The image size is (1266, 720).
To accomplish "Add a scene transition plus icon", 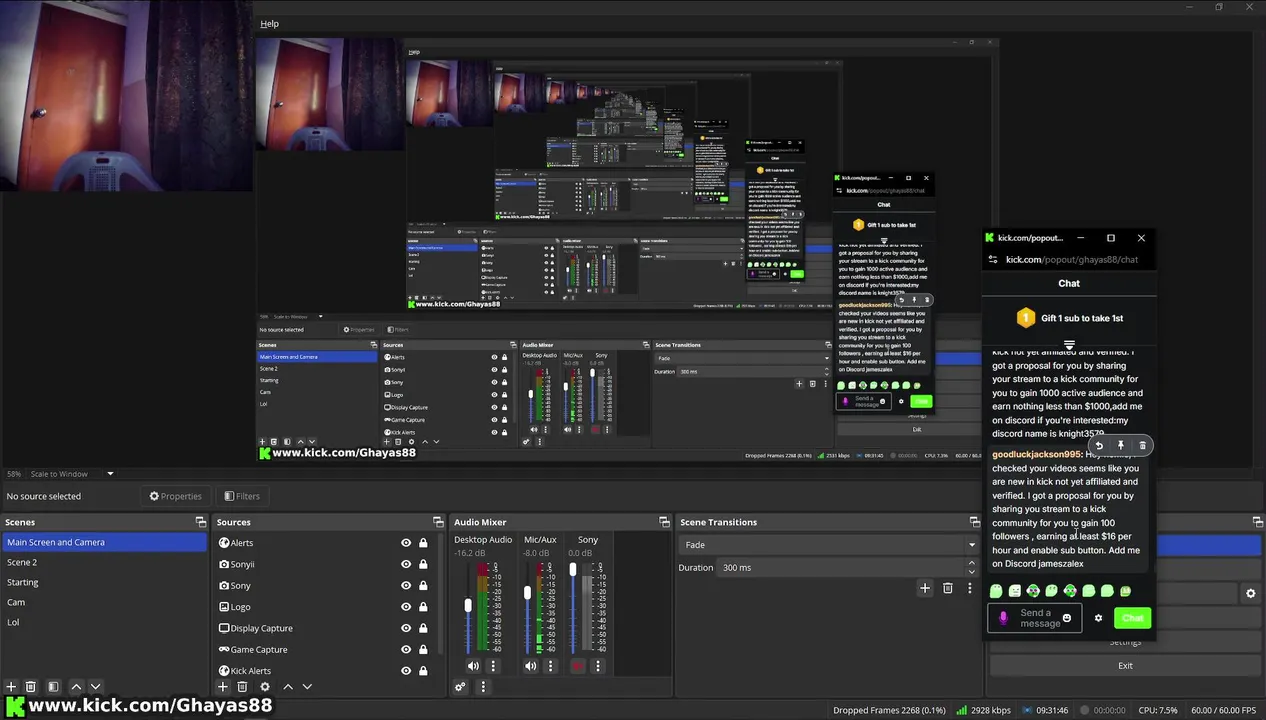I will click(925, 588).
